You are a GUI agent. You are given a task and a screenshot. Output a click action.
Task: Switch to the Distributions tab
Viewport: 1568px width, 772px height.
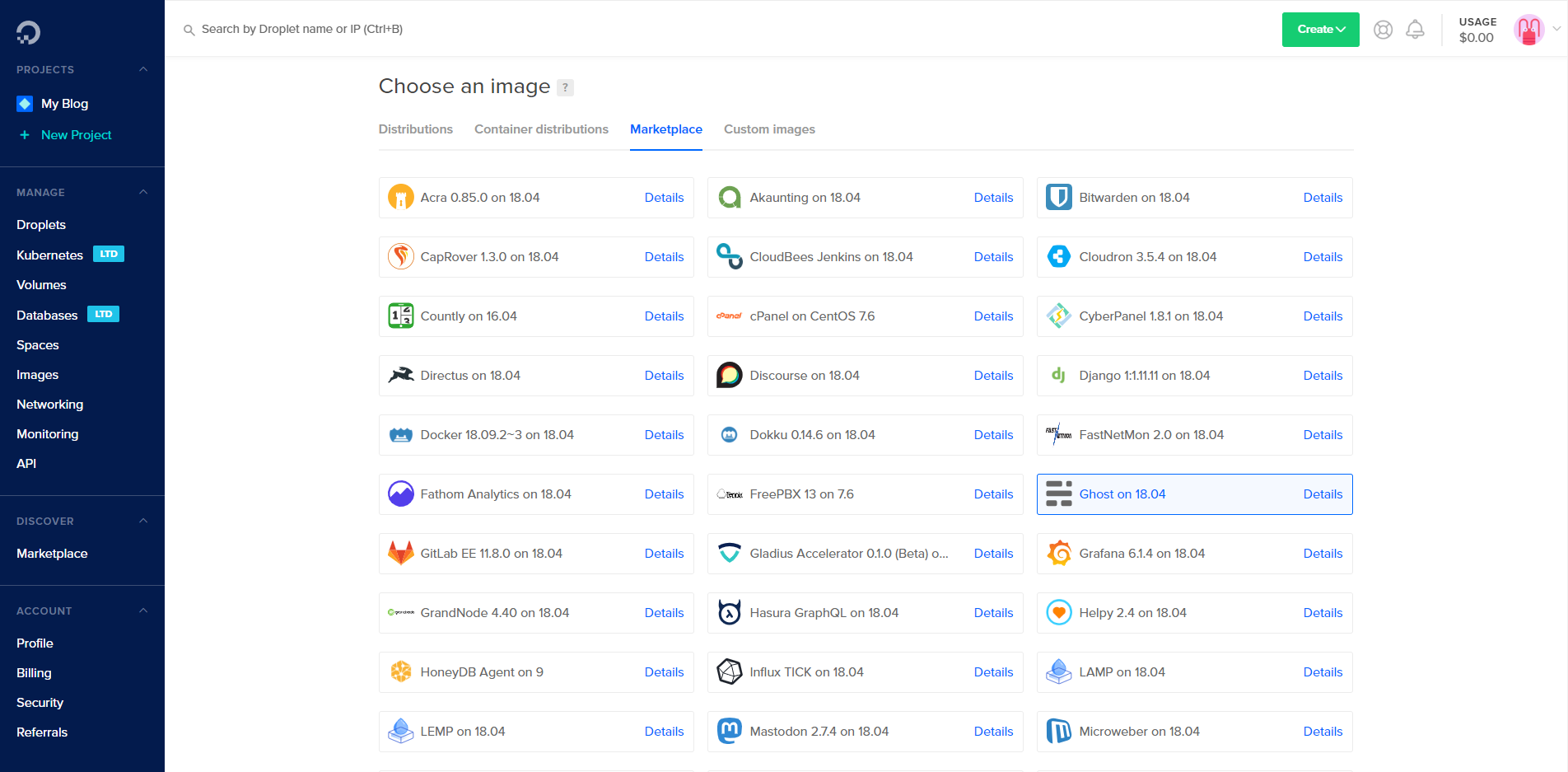coord(415,129)
